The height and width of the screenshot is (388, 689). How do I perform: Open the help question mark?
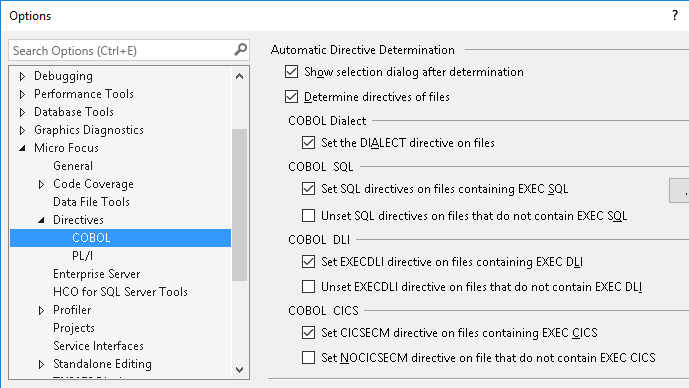tap(675, 15)
